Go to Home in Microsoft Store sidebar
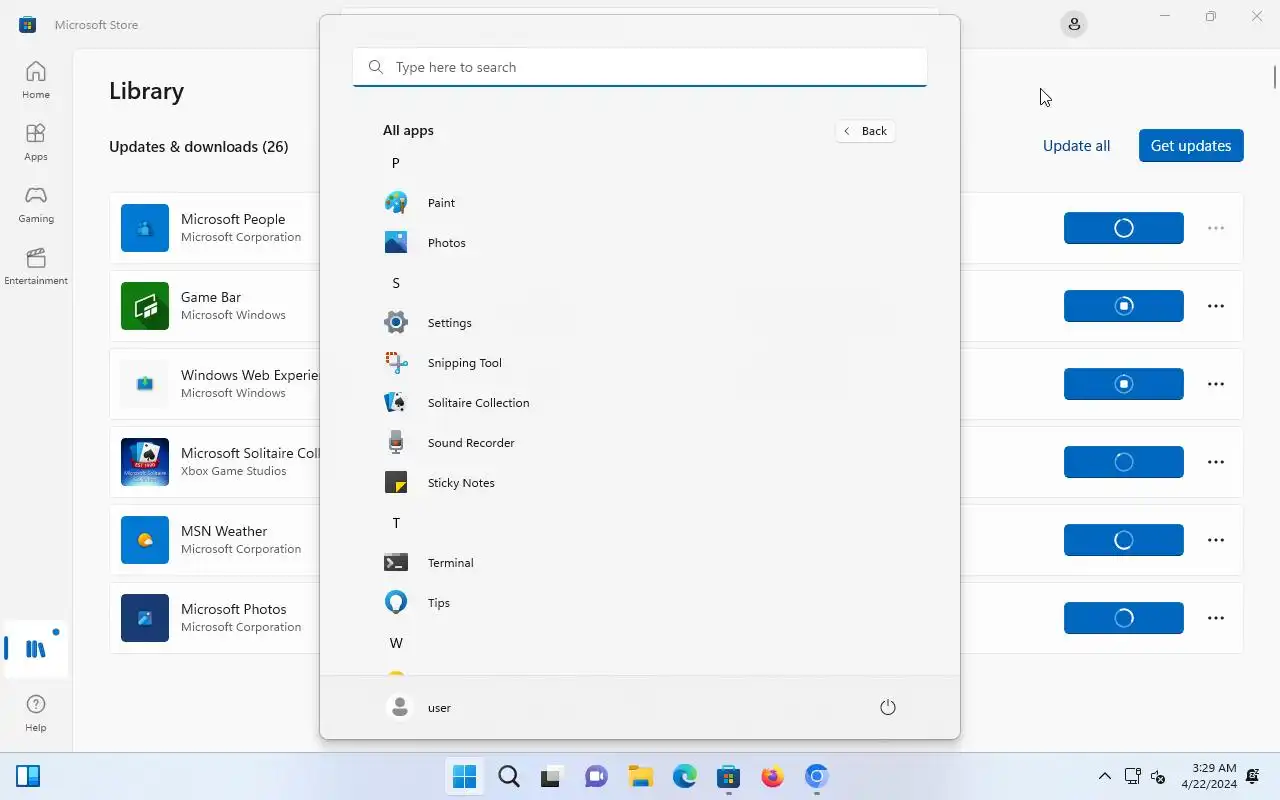1280x800 pixels. [x=36, y=80]
